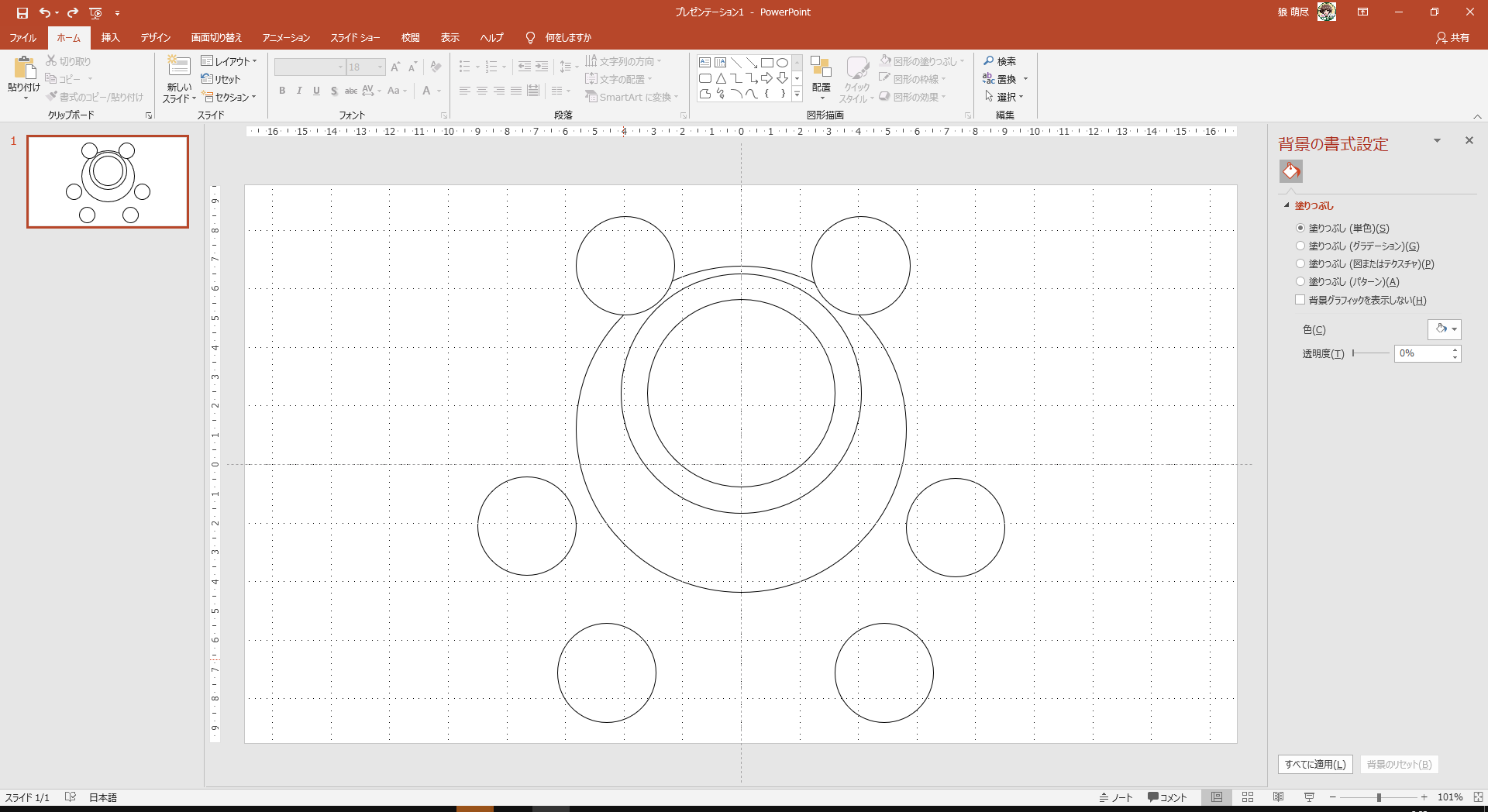Open the レイアウト layout dropdown
The image size is (1488, 812).
(229, 61)
